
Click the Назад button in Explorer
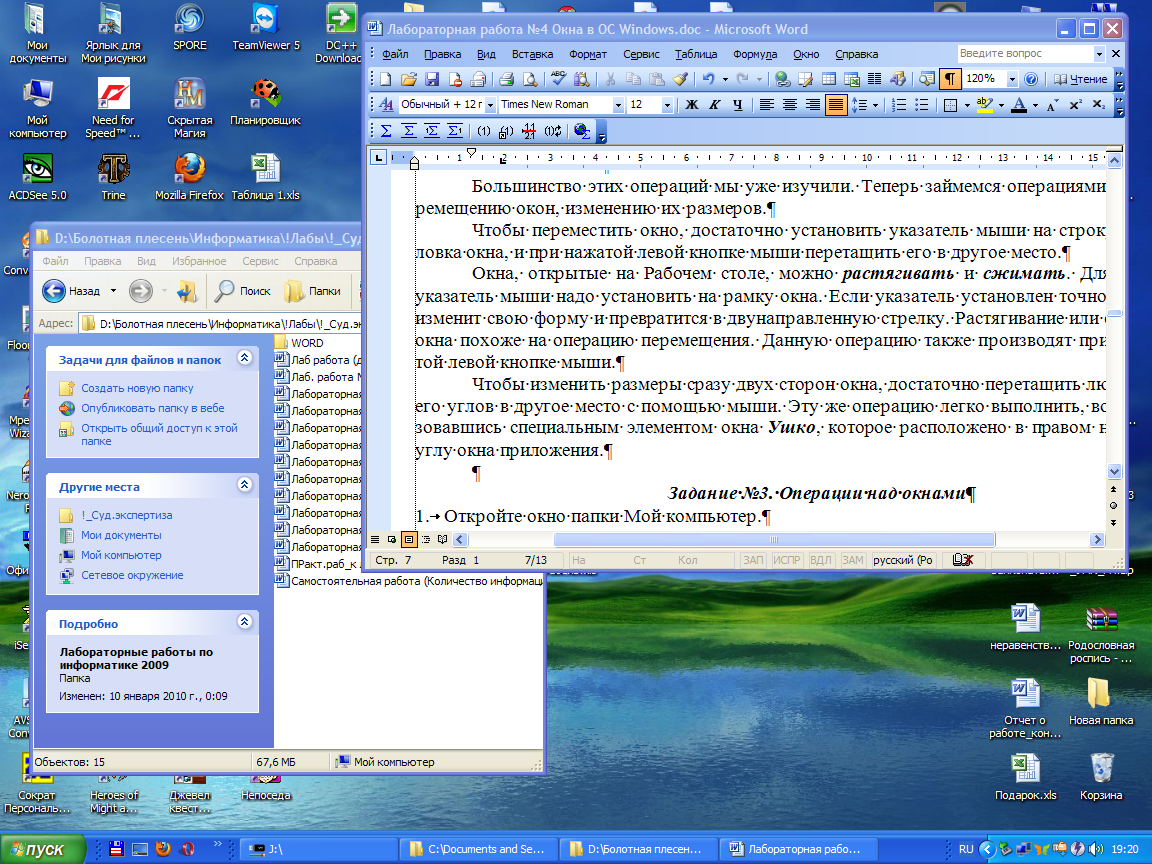(x=73, y=291)
